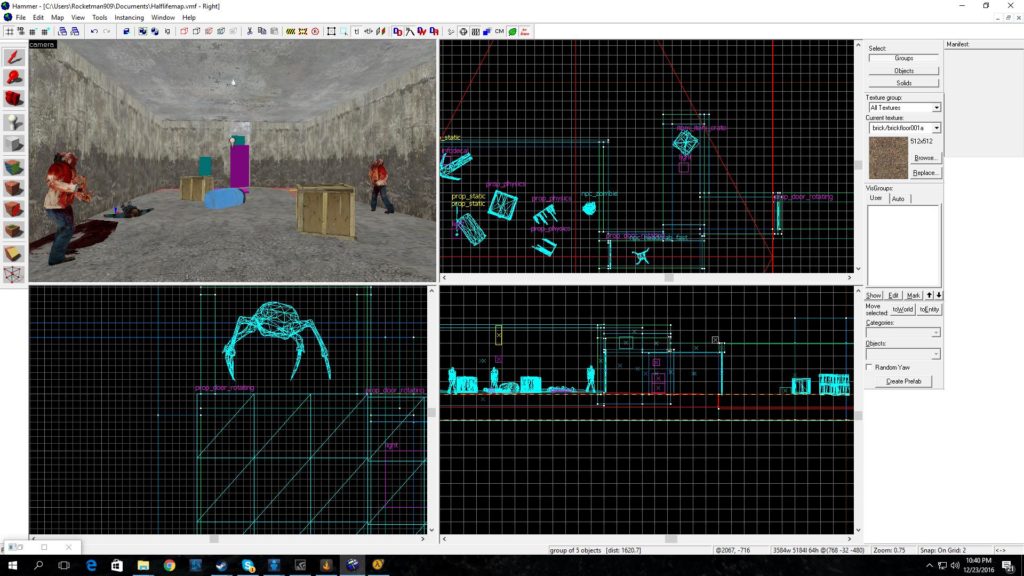Click the smaller grid size icon
Image resolution: width=1024 pixels, height=576 pixels.
point(33,31)
